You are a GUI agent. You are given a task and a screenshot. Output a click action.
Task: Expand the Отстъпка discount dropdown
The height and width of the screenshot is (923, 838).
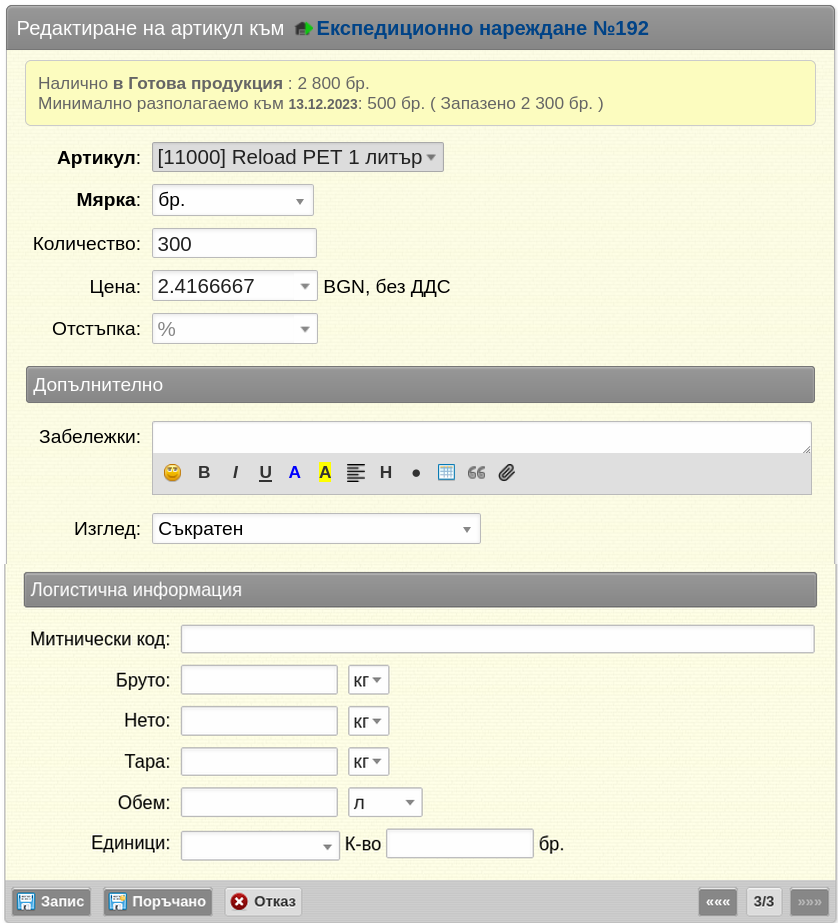click(305, 329)
